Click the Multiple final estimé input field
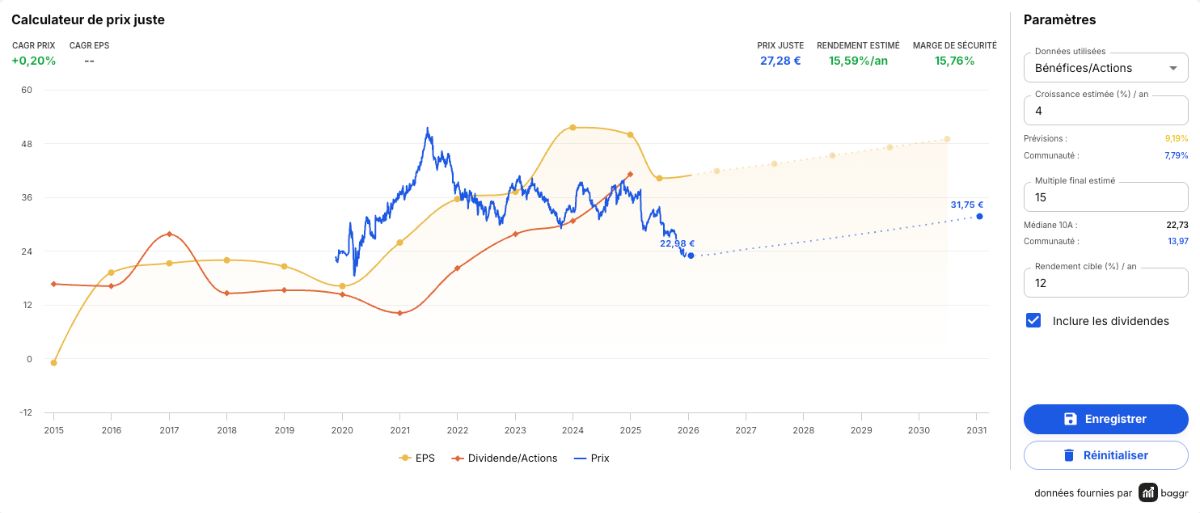Screen dimensions: 1200x513 (1105, 197)
